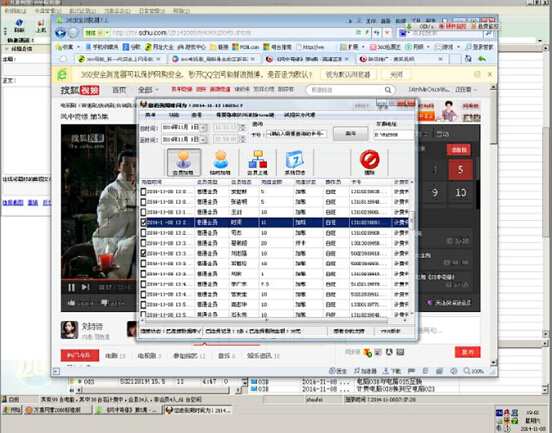This screenshot has width=552, height=433.
Task: Open the 电影 category tab below video
Action: coord(115,356)
